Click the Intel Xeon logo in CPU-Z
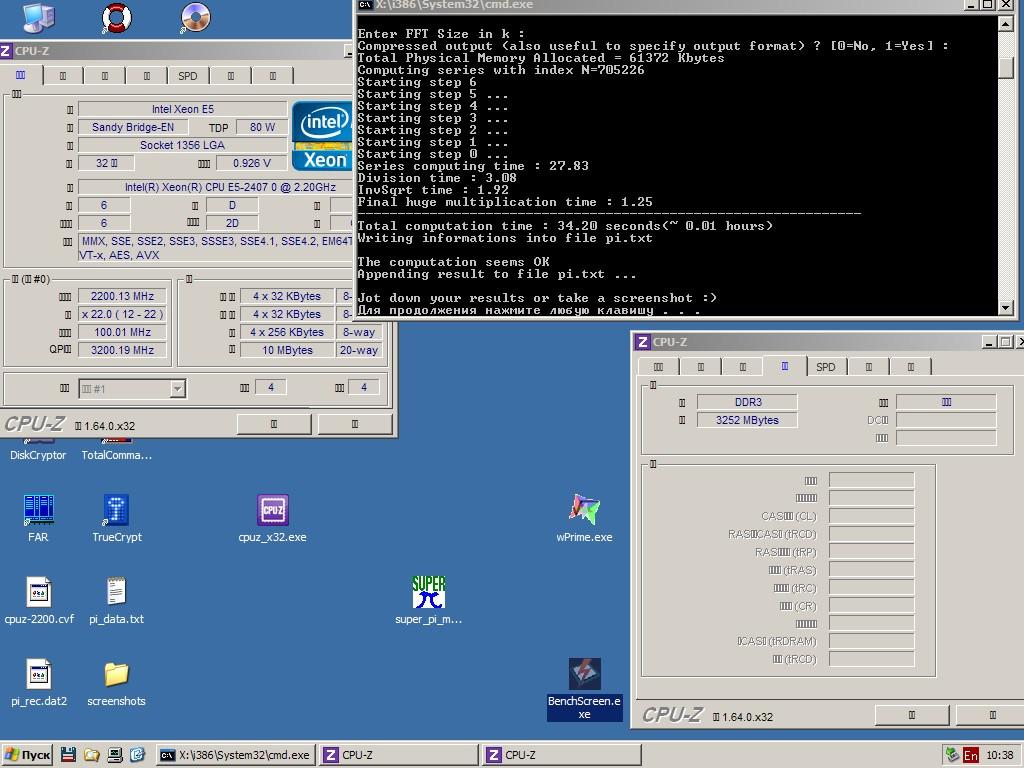Screen dimensions: 1024x768 pyautogui.click(x=323, y=136)
